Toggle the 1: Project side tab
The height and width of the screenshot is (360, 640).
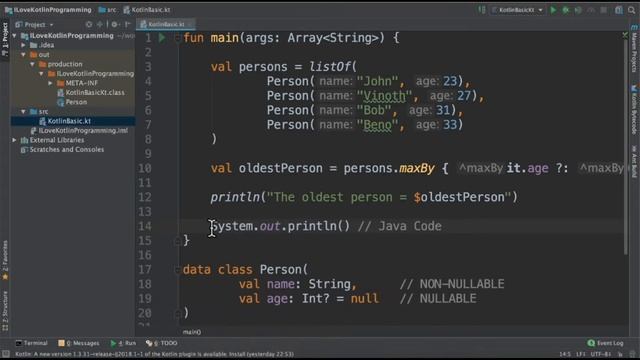(x=5, y=39)
